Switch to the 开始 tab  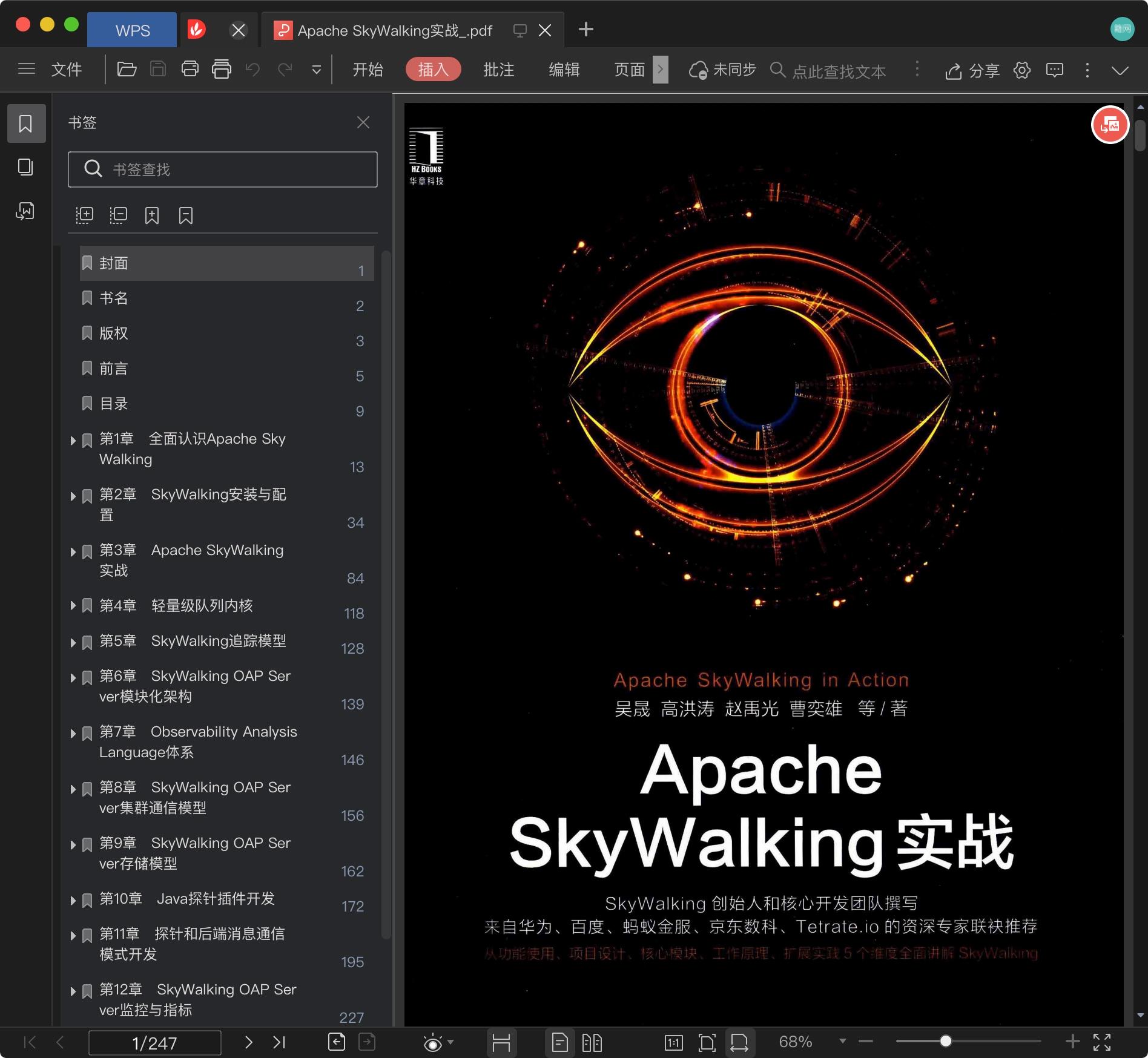coord(368,70)
